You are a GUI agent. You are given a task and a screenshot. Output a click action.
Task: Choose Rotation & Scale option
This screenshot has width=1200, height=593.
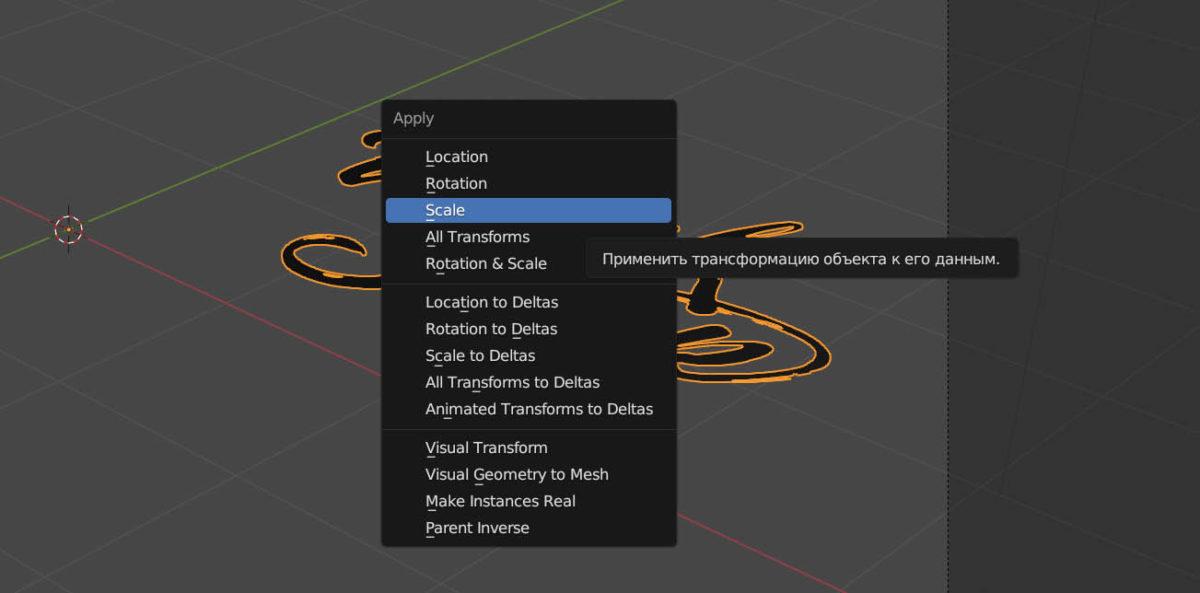pos(528,264)
